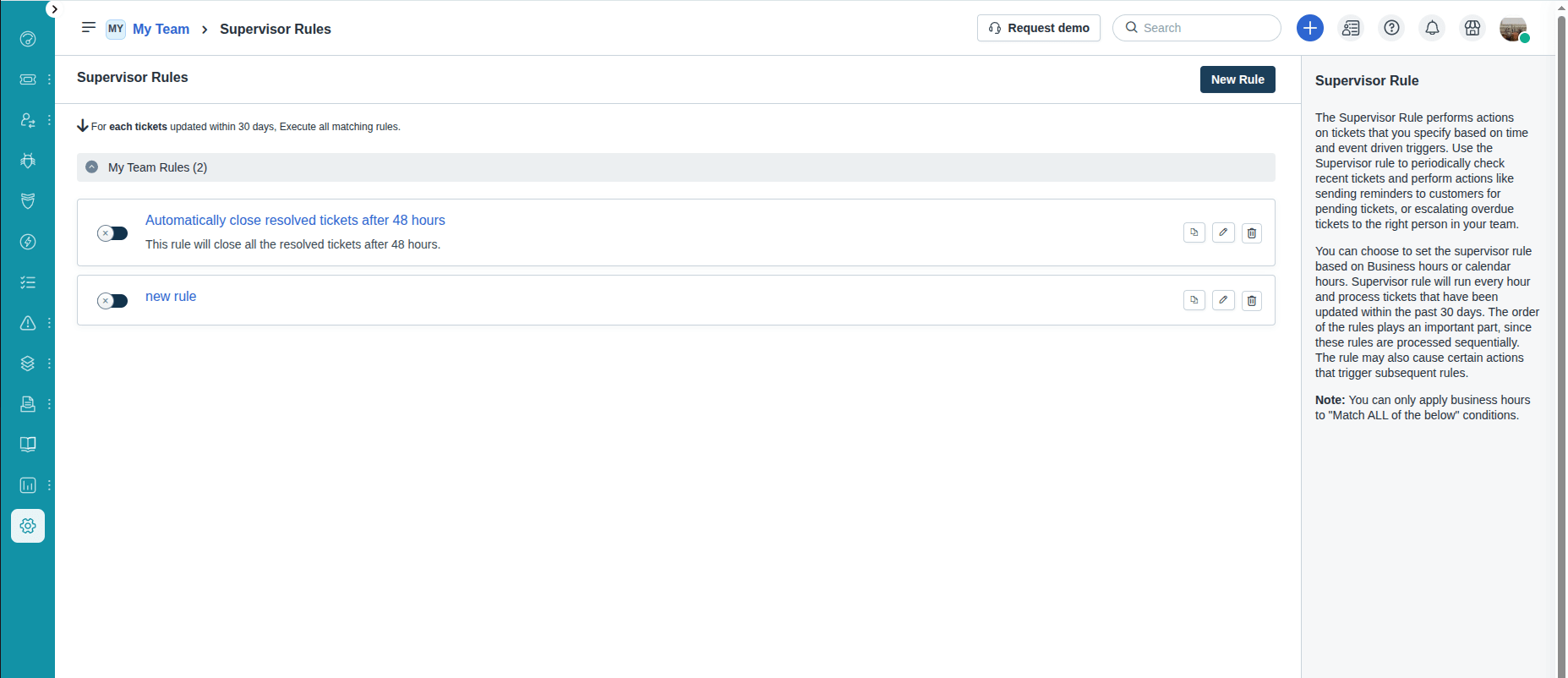Viewport: 1568px width, 678px height.
Task: Open the bug icon in left sidebar
Action: click(x=28, y=161)
